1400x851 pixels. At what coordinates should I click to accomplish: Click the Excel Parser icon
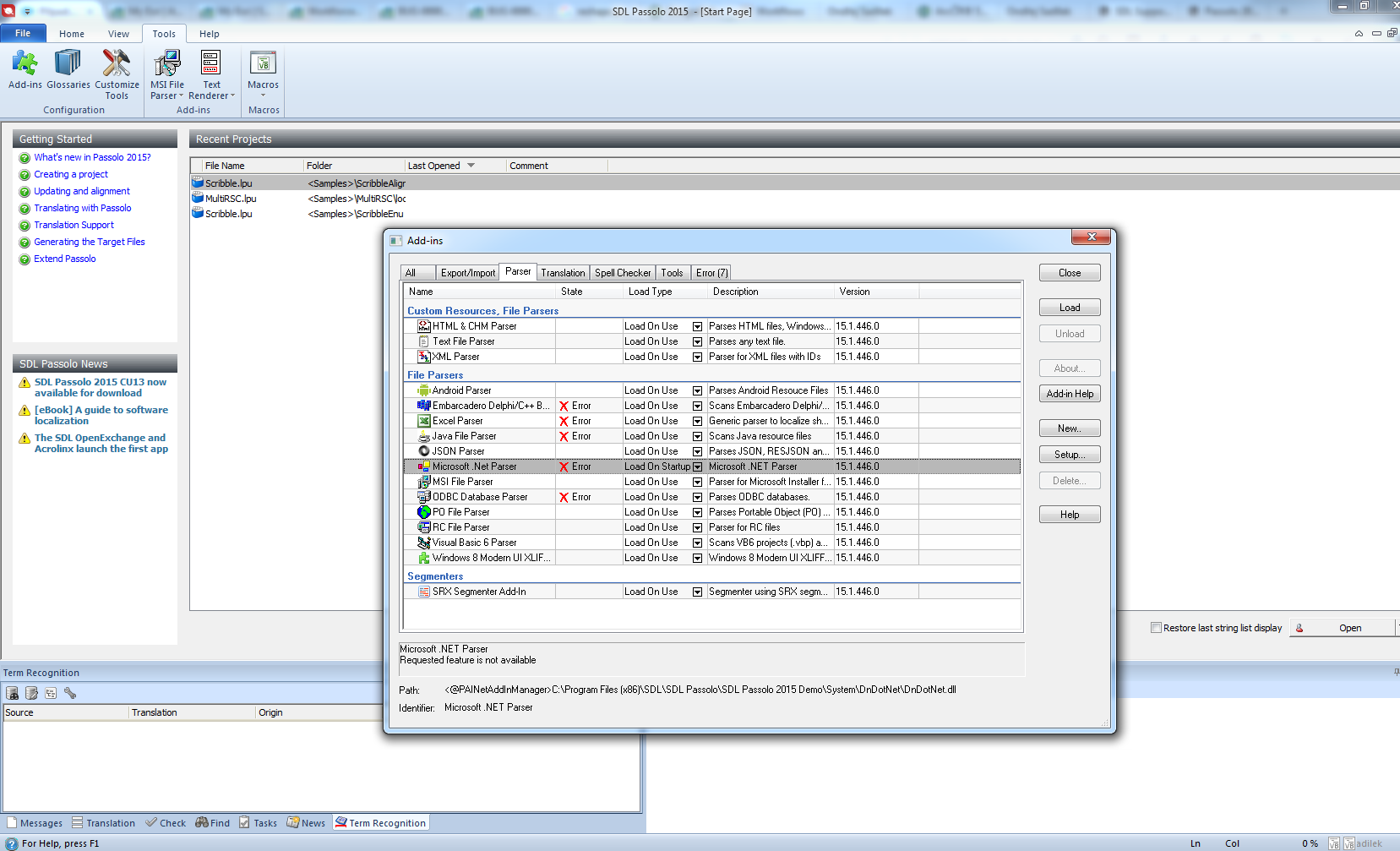pyautogui.click(x=424, y=421)
